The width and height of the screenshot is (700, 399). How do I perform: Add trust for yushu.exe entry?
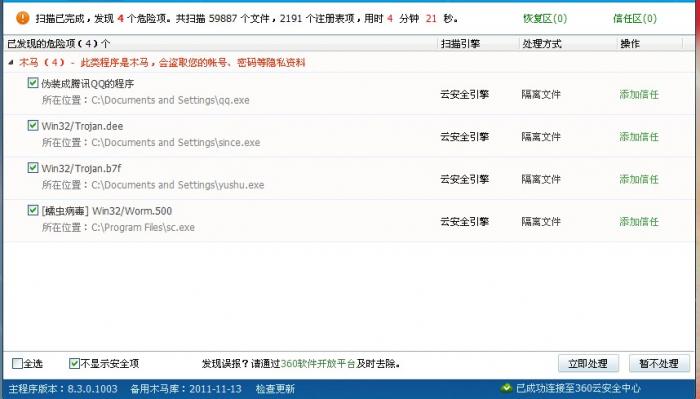pyautogui.click(x=639, y=179)
